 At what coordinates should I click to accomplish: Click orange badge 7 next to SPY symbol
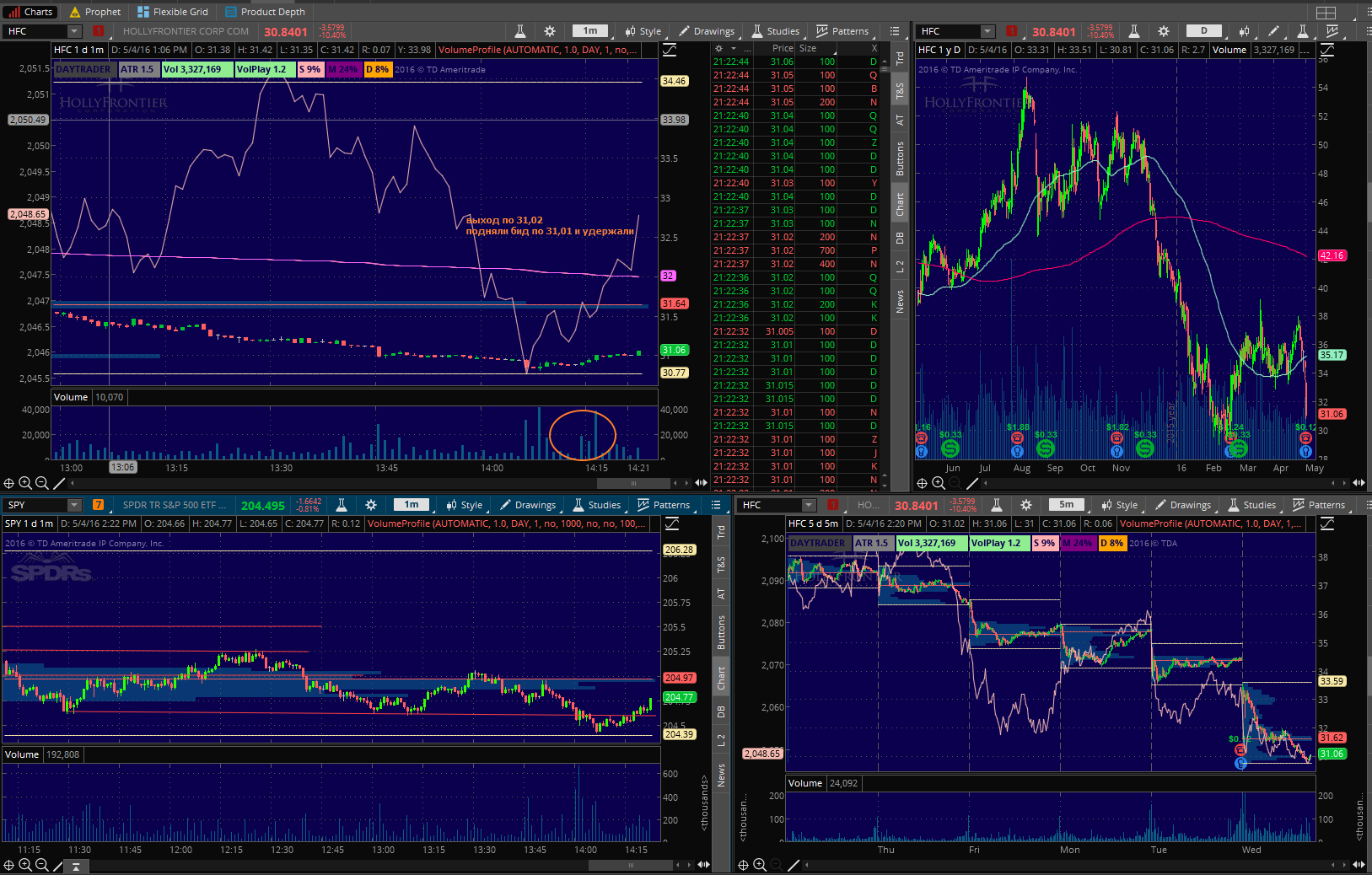click(99, 505)
